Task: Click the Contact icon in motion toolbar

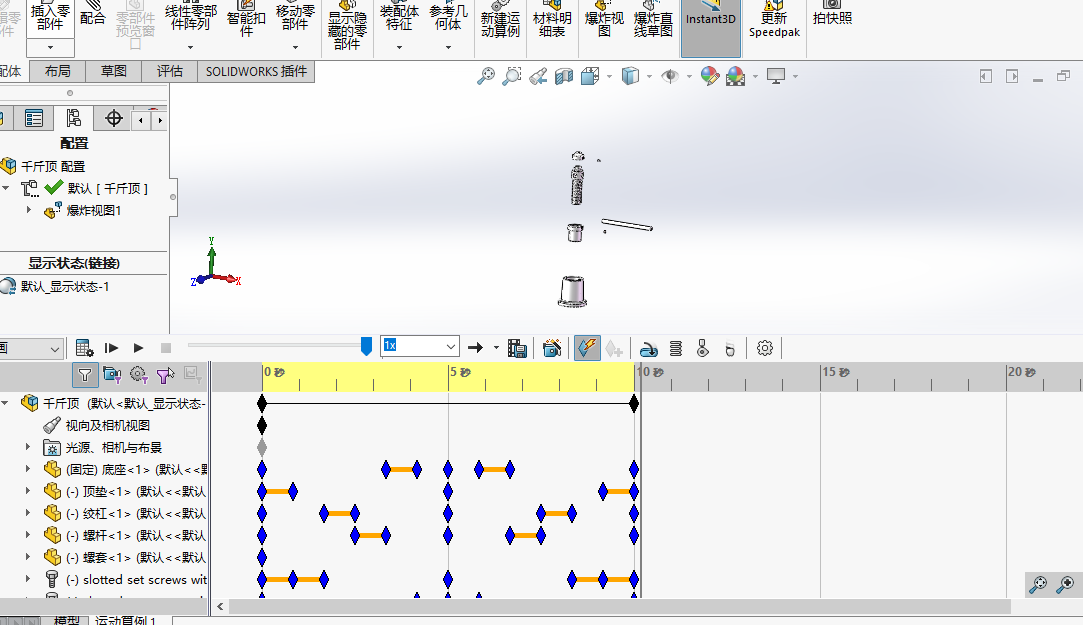Action: point(703,349)
